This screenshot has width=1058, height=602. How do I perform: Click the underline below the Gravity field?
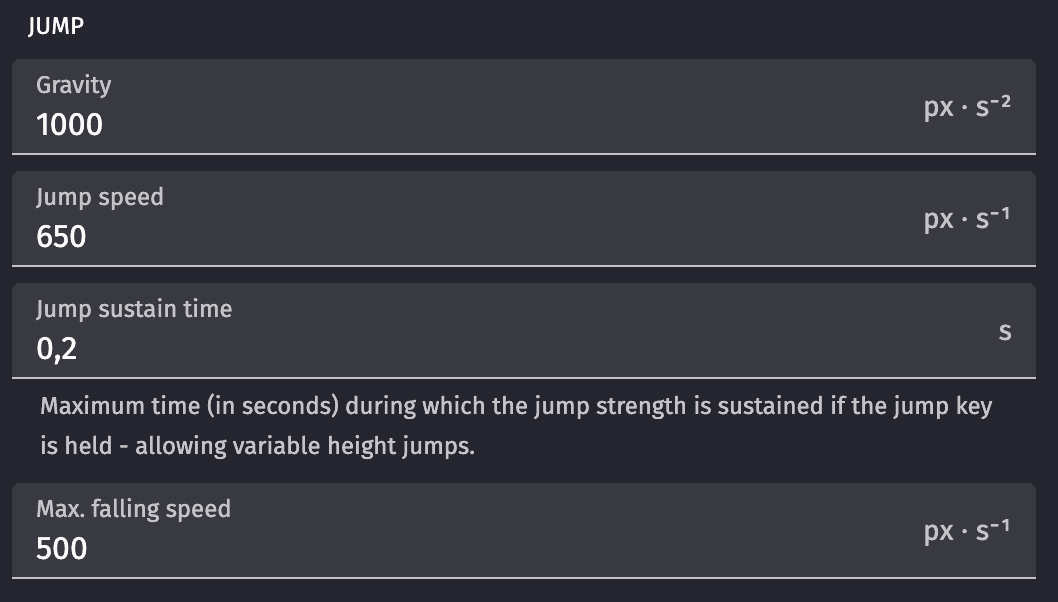pyautogui.click(x=524, y=154)
